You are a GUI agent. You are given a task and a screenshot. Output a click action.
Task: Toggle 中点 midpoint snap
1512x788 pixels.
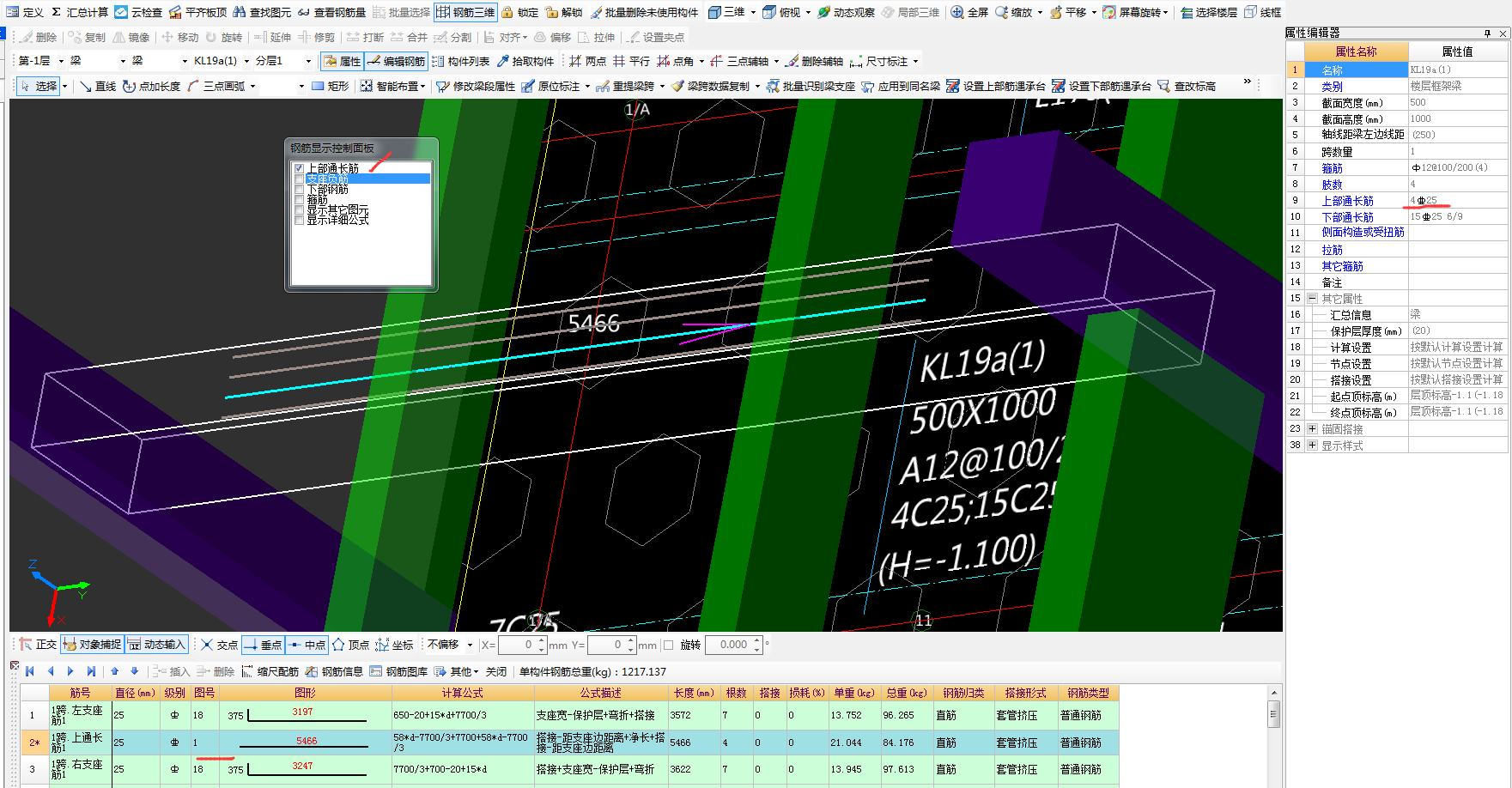click(307, 645)
